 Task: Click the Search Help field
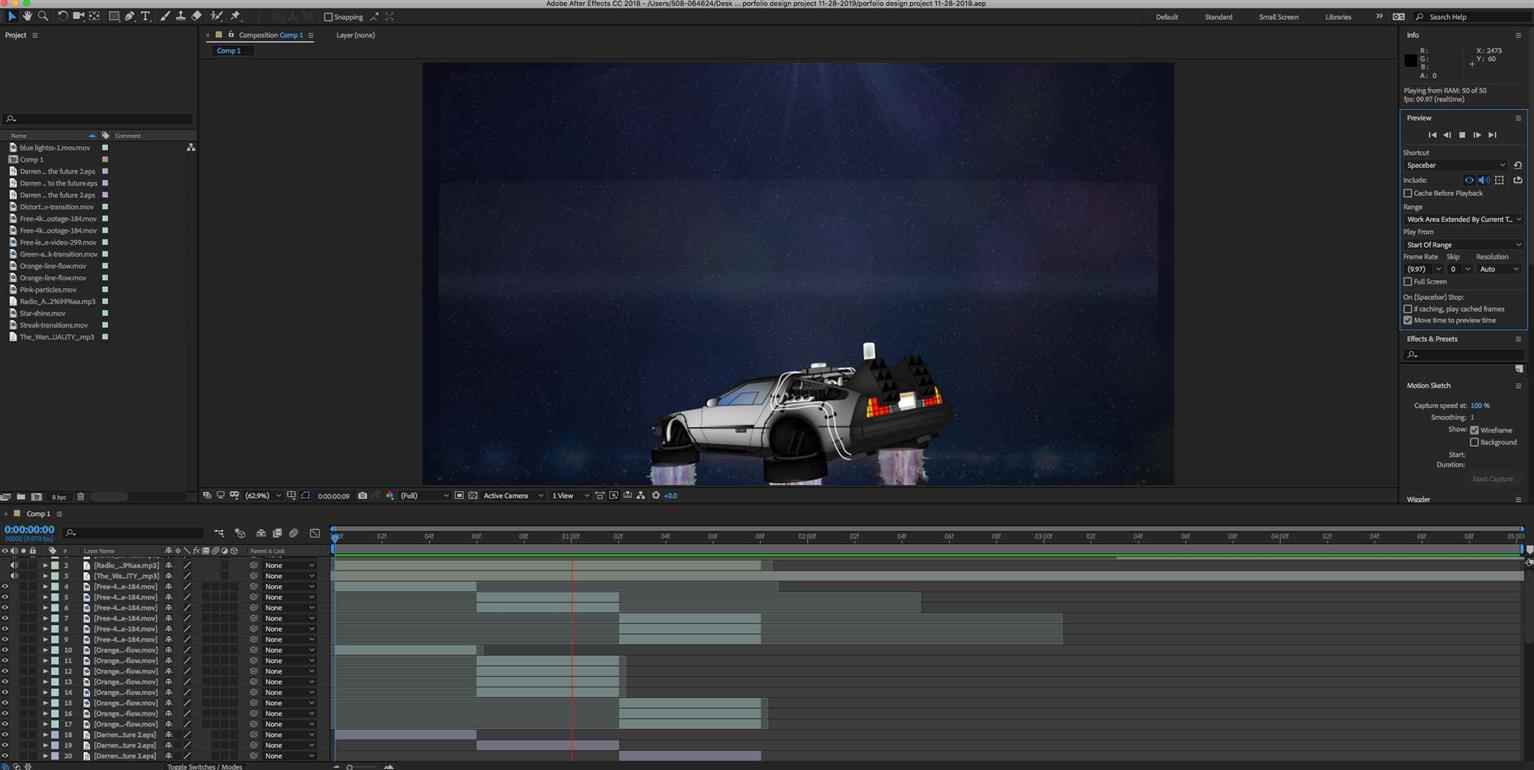(x=1470, y=17)
